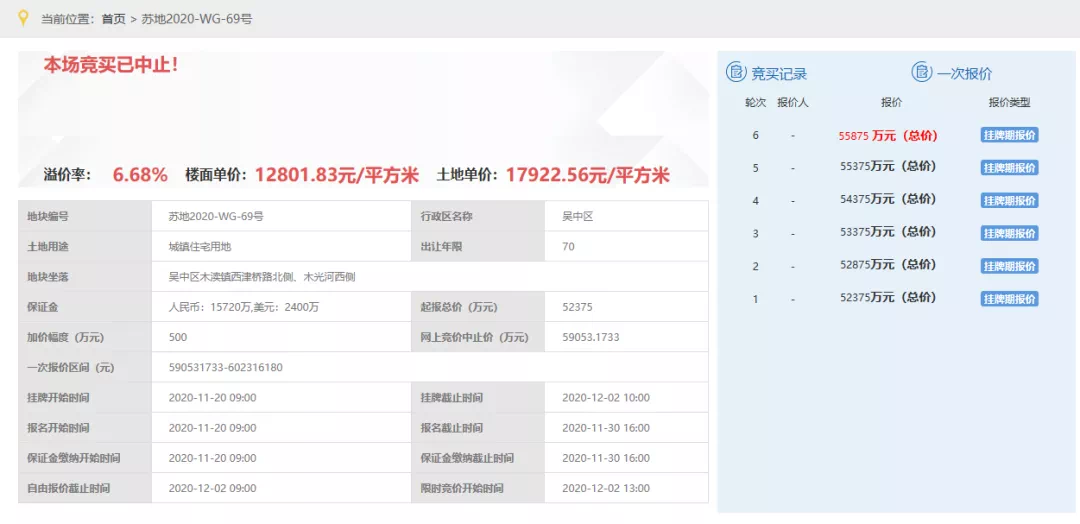Click 挂牌期报价 tag for round 2
The height and width of the screenshot is (524, 1080).
pos(1009,266)
